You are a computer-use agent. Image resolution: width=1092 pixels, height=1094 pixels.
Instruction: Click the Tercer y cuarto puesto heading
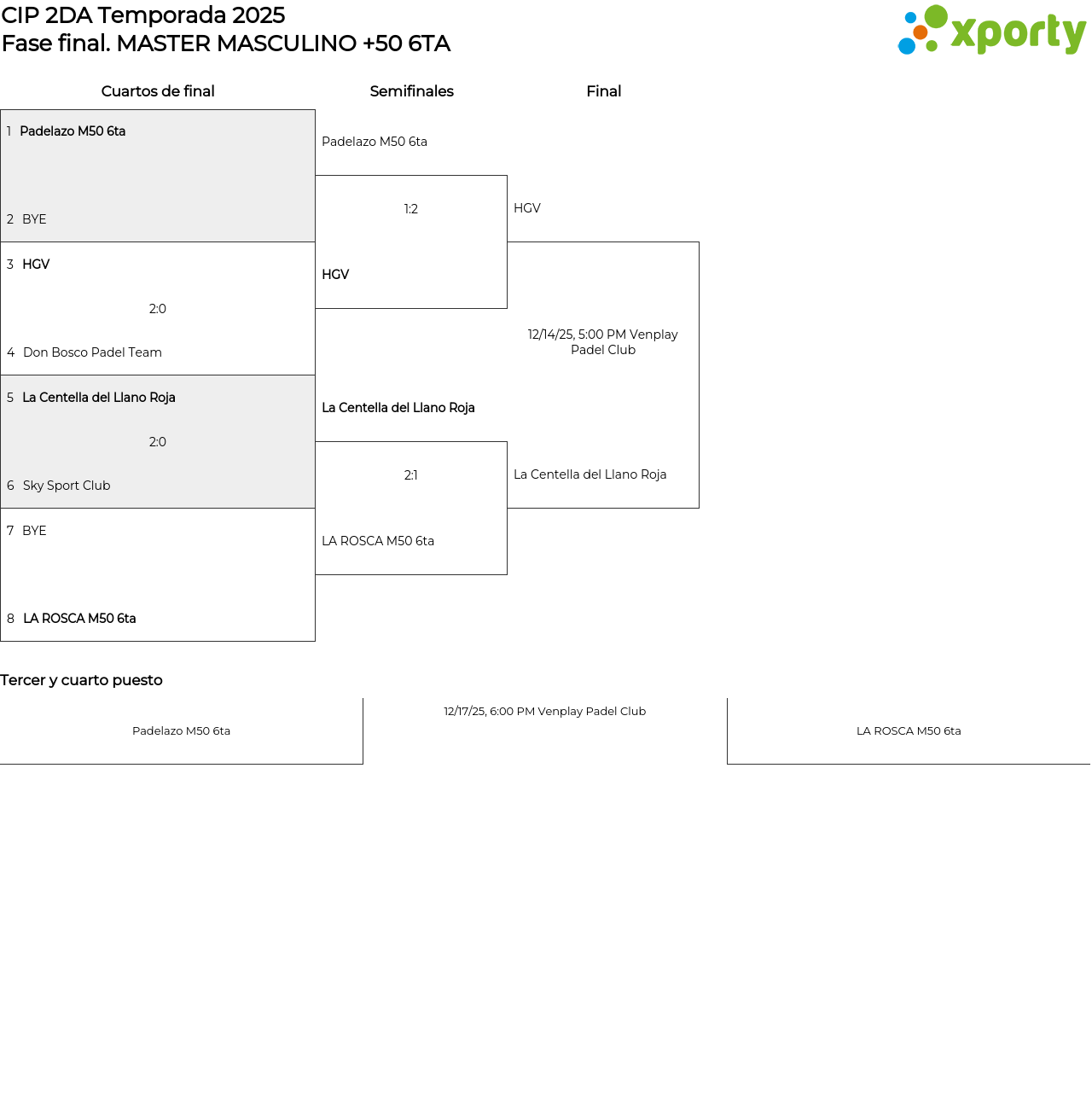click(x=81, y=680)
